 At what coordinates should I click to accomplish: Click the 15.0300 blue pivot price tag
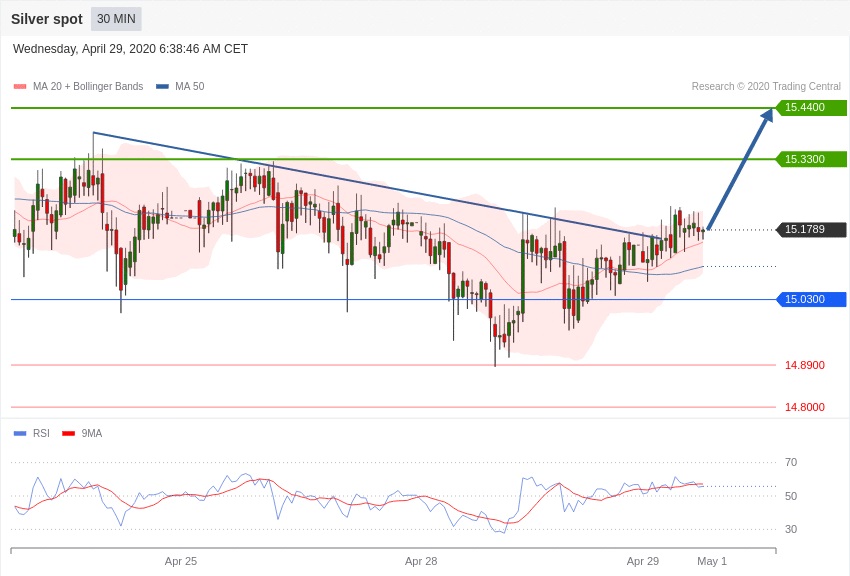pos(812,299)
